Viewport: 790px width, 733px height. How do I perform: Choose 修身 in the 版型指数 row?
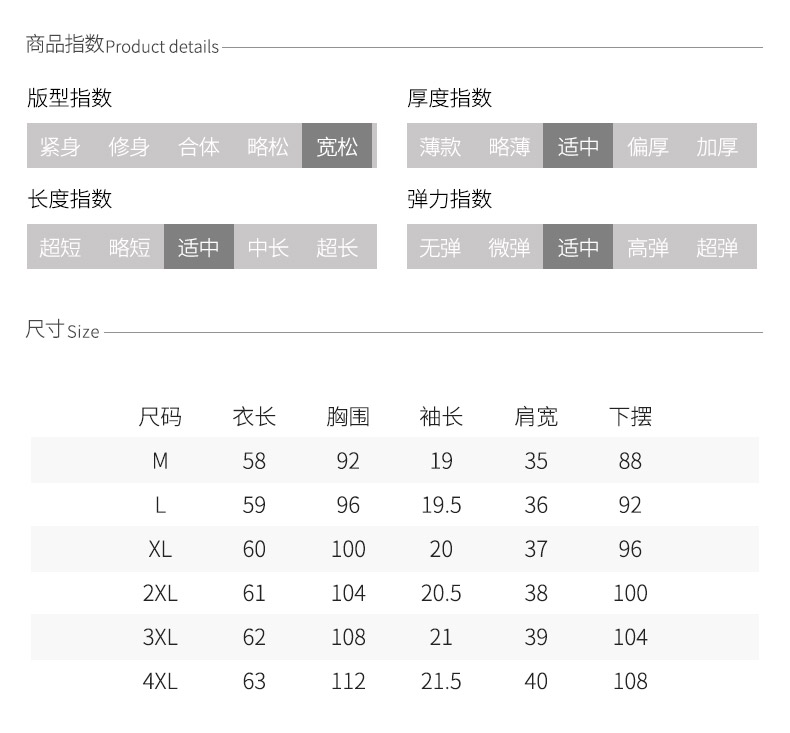[x=129, y=146]
